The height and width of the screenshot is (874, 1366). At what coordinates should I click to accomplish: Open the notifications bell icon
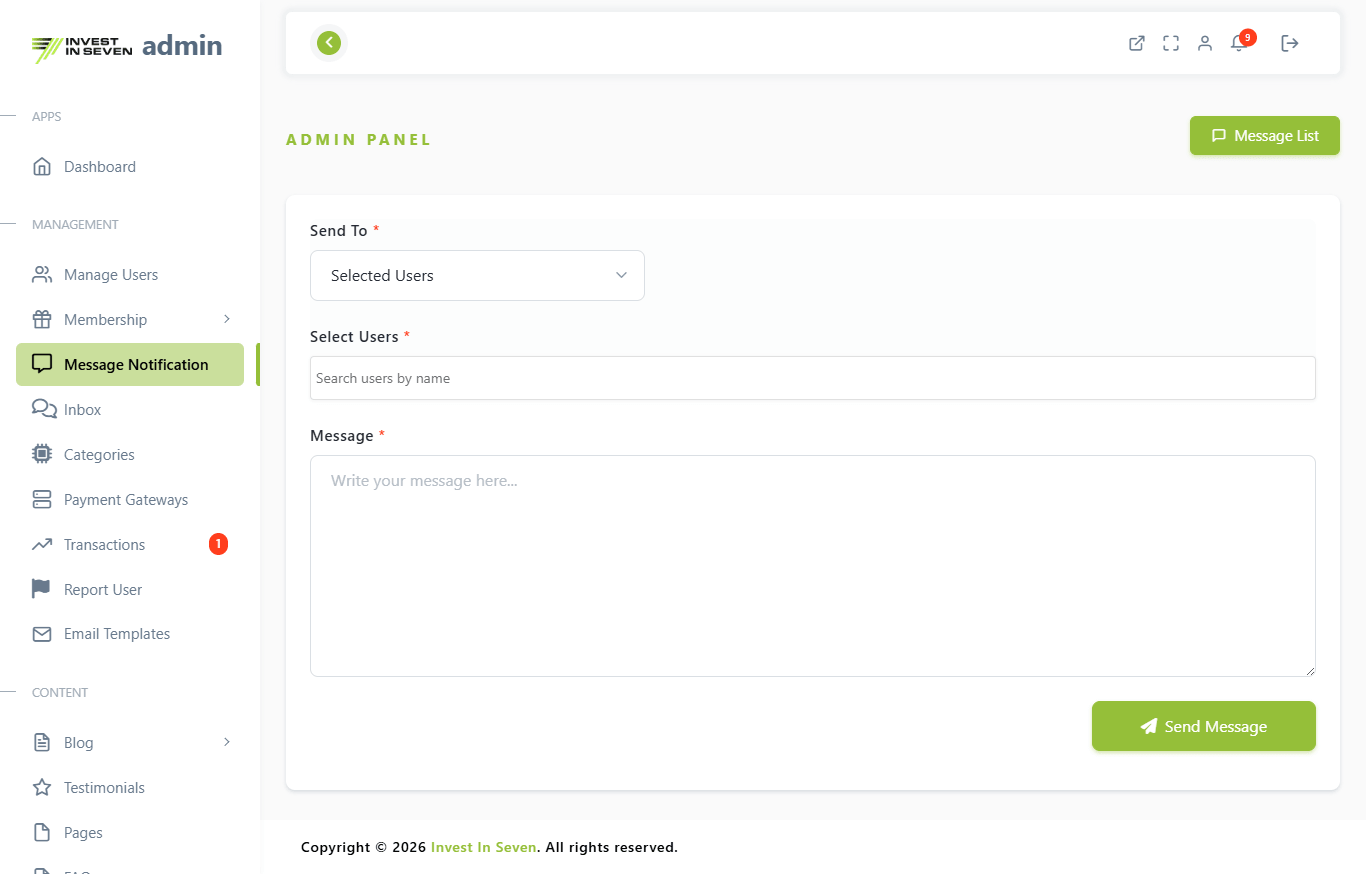click(1239, 43)
